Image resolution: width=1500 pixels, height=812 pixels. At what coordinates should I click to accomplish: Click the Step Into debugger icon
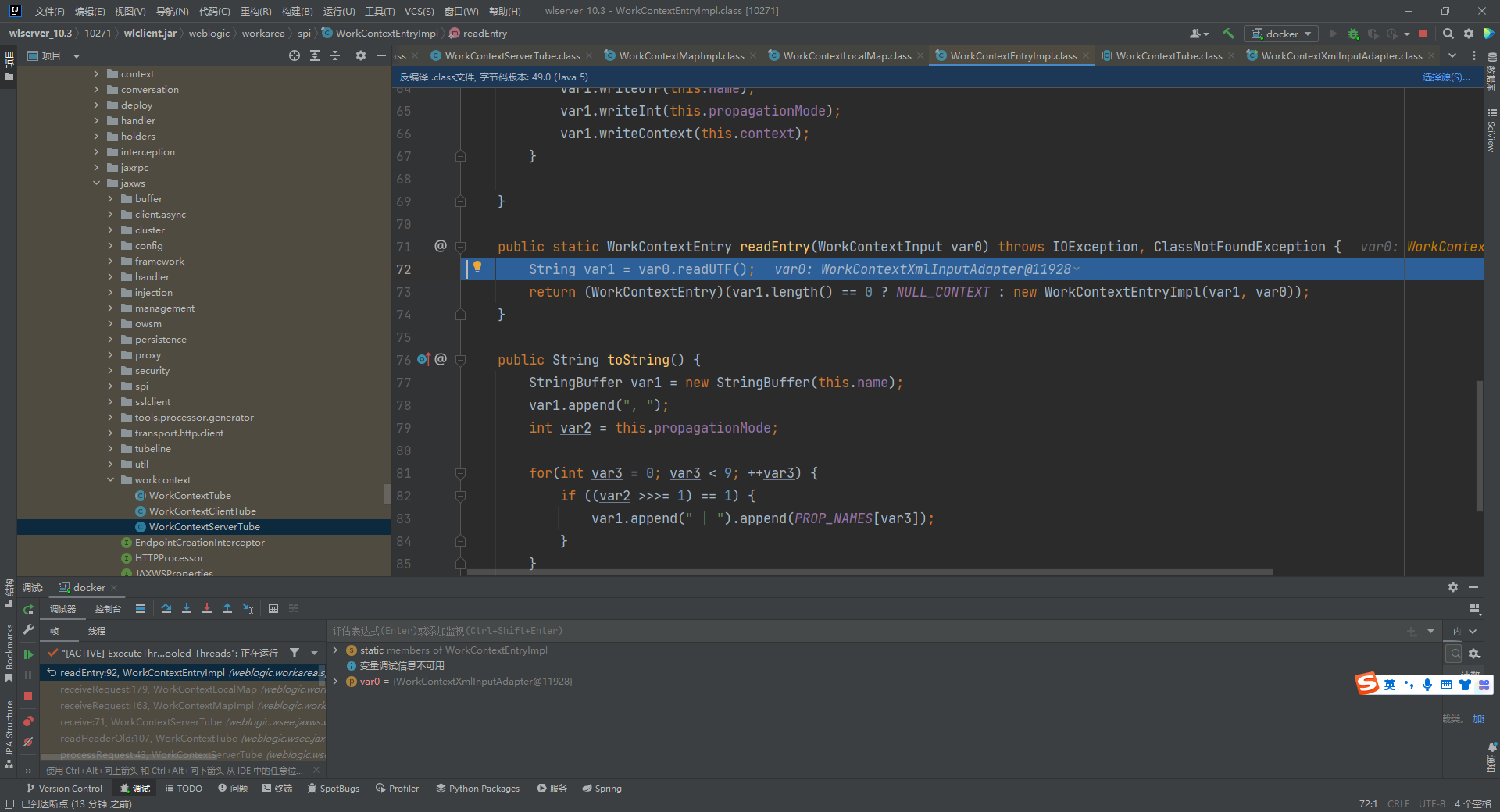[187, 608]
